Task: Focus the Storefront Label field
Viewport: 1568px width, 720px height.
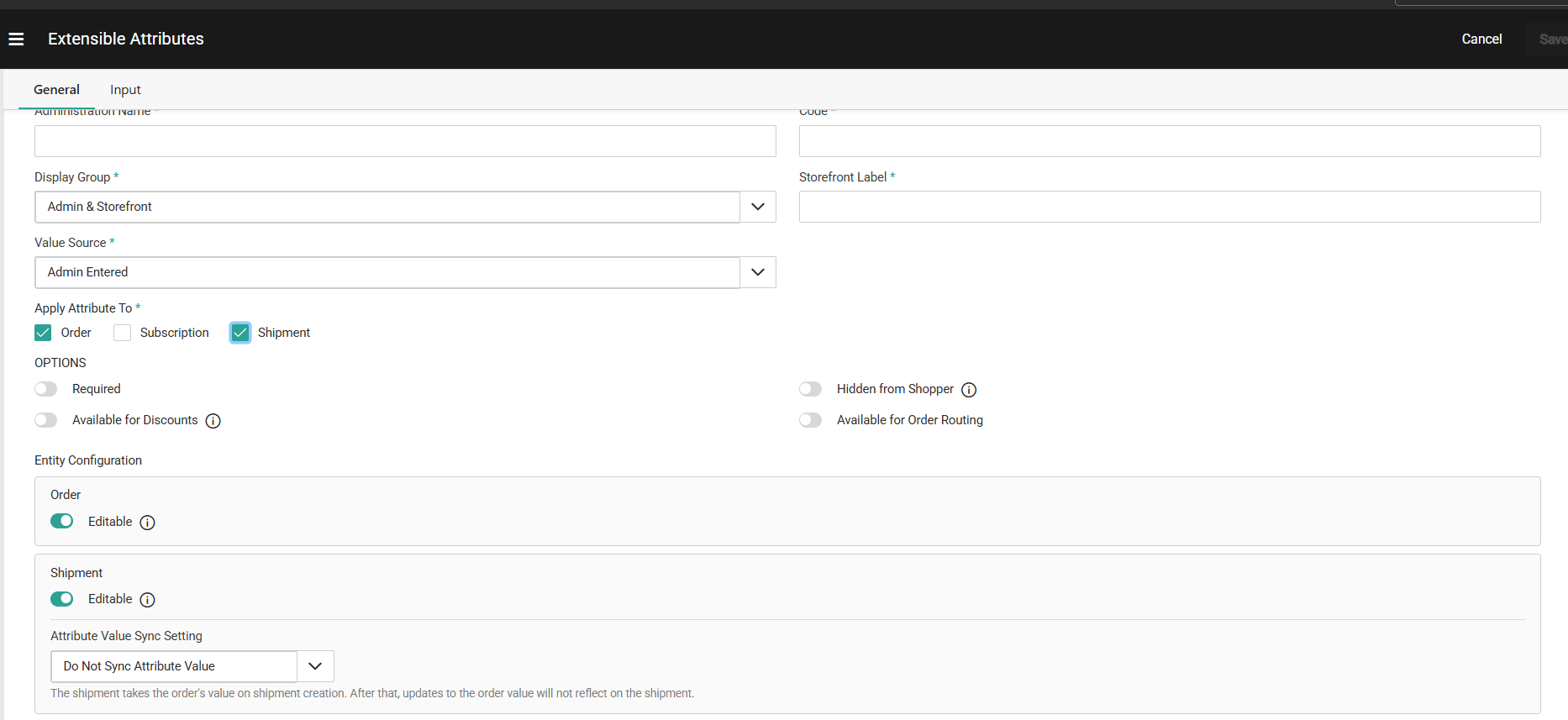Action: tap(1170, 207)
